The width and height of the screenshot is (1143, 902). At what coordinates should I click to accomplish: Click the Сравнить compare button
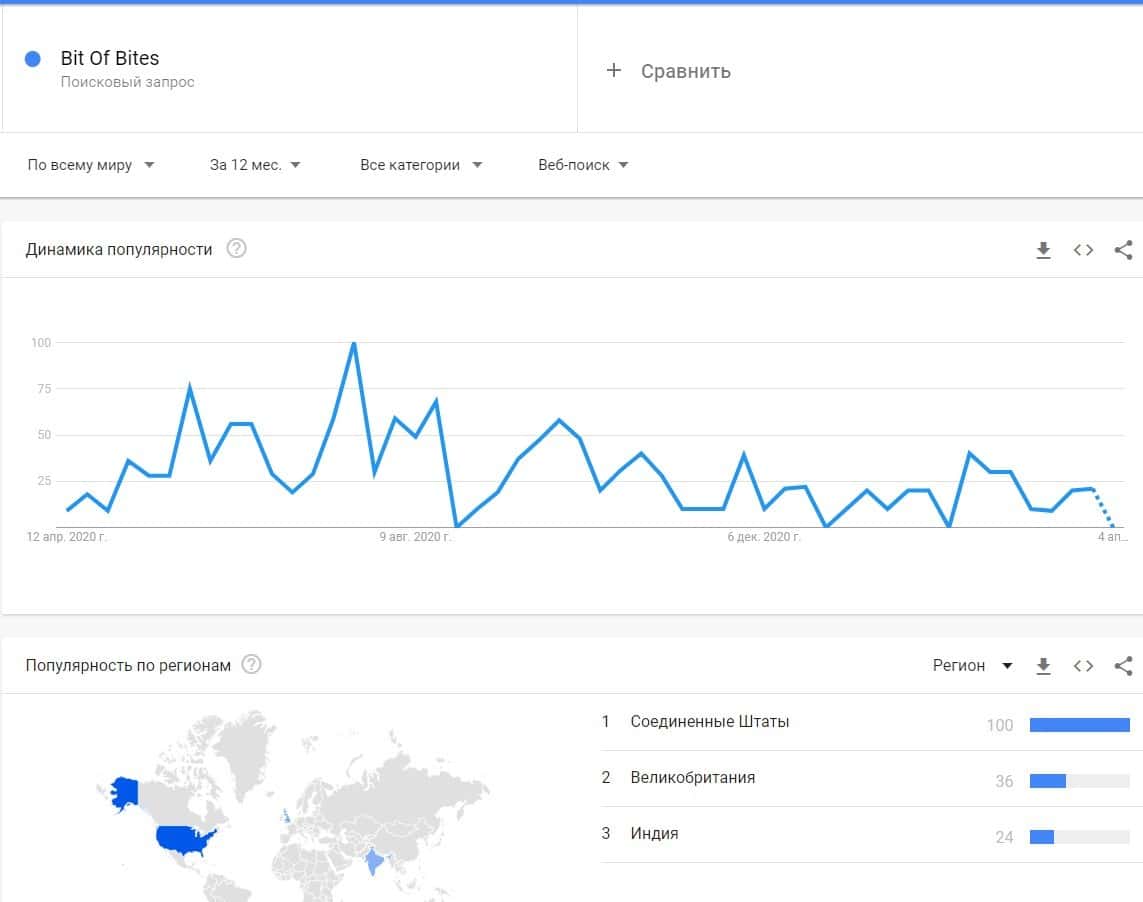tap(685, 71)
